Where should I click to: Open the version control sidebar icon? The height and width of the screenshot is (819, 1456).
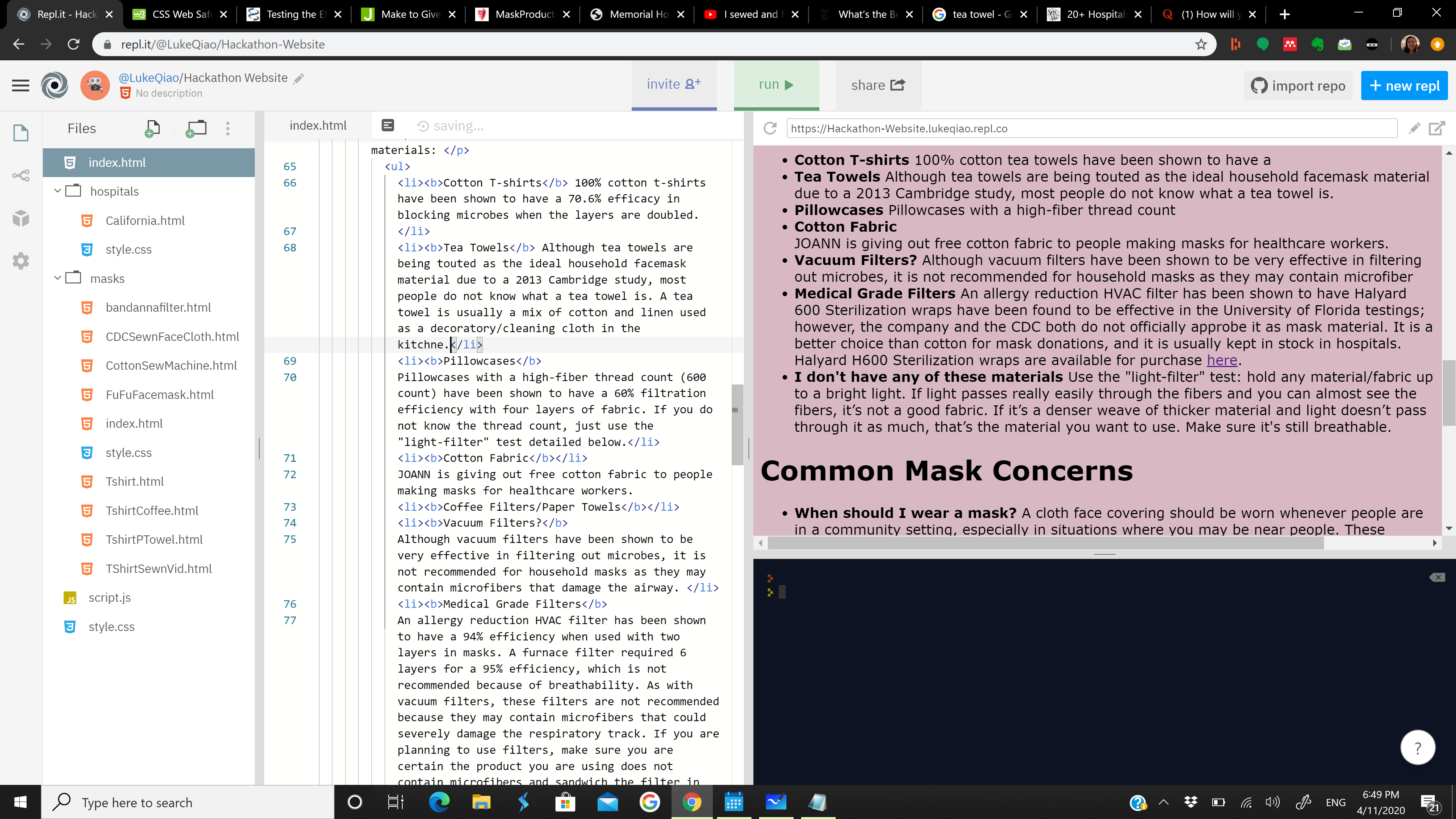[21, 176]
